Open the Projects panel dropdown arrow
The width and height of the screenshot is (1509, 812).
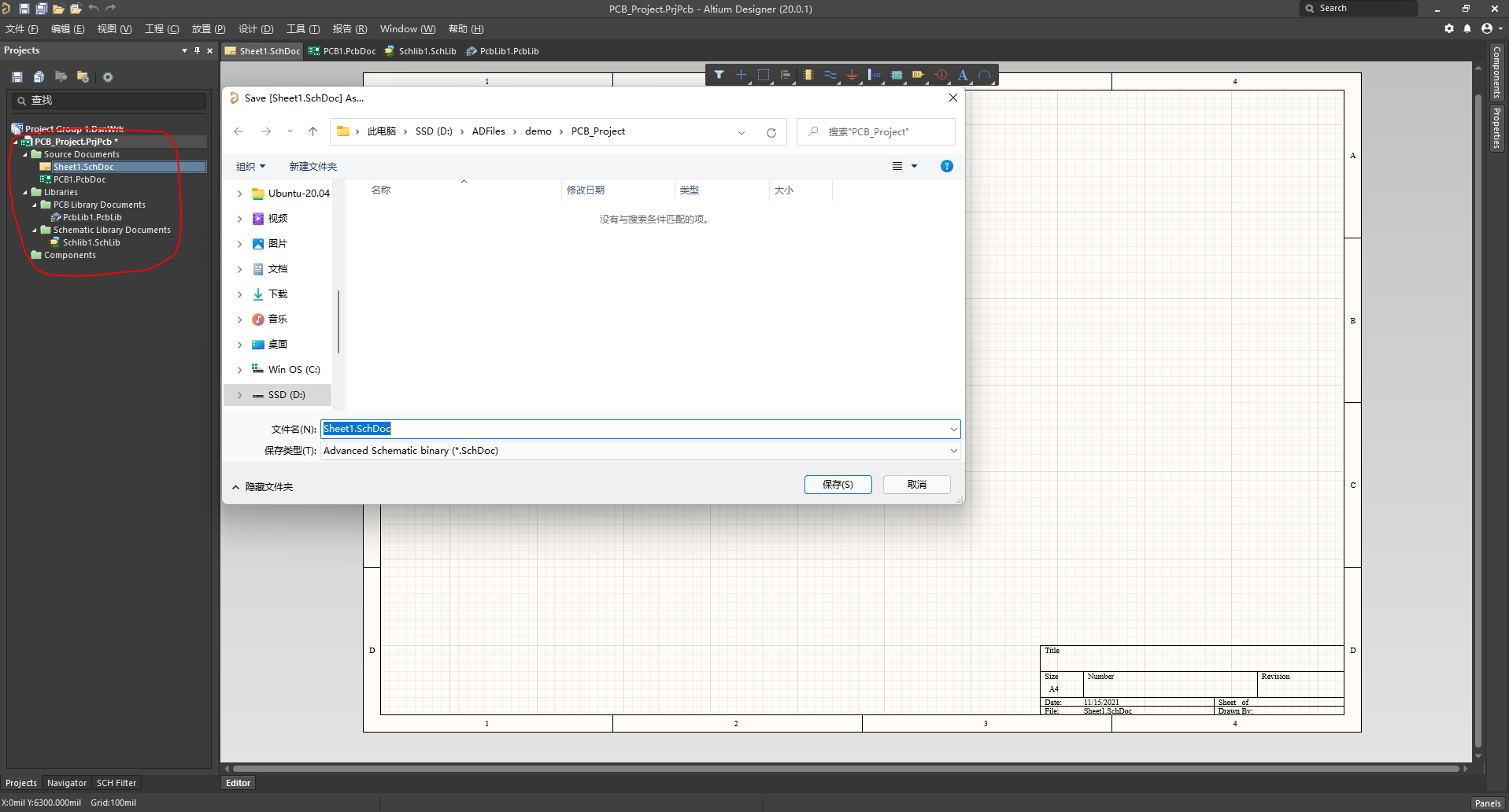click(184, 50)
